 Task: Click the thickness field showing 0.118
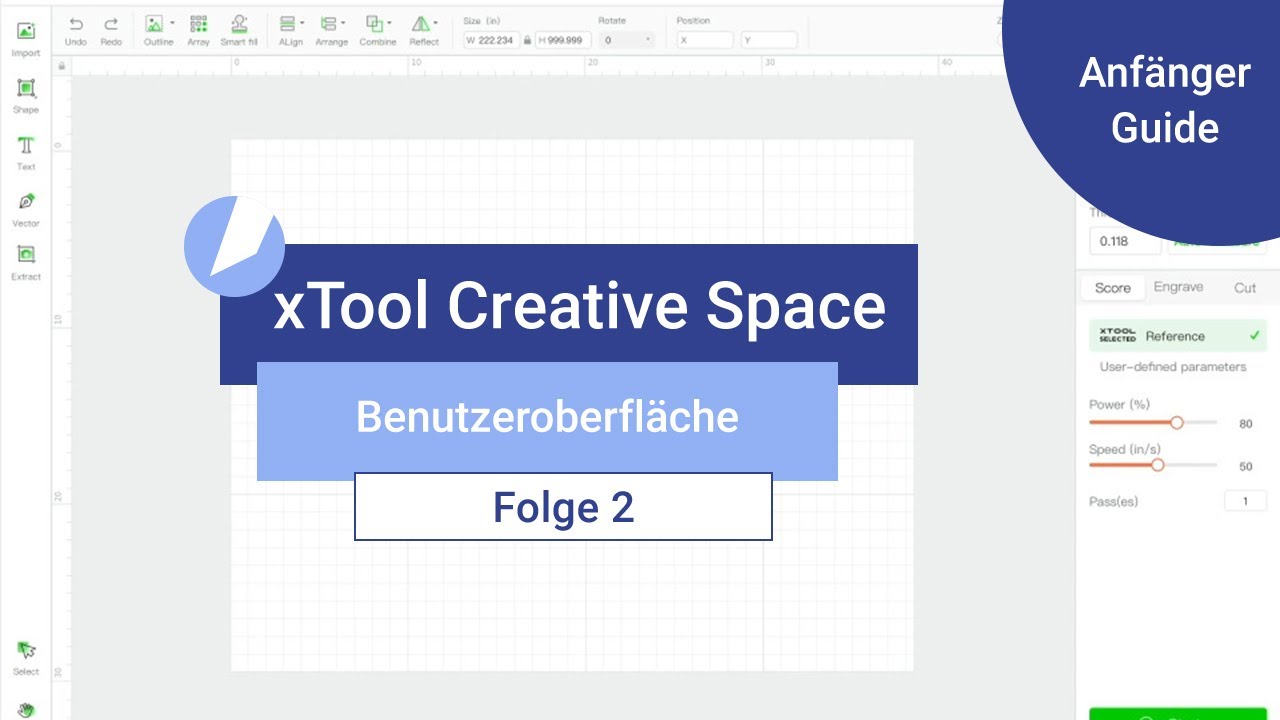coord(1125,241)
